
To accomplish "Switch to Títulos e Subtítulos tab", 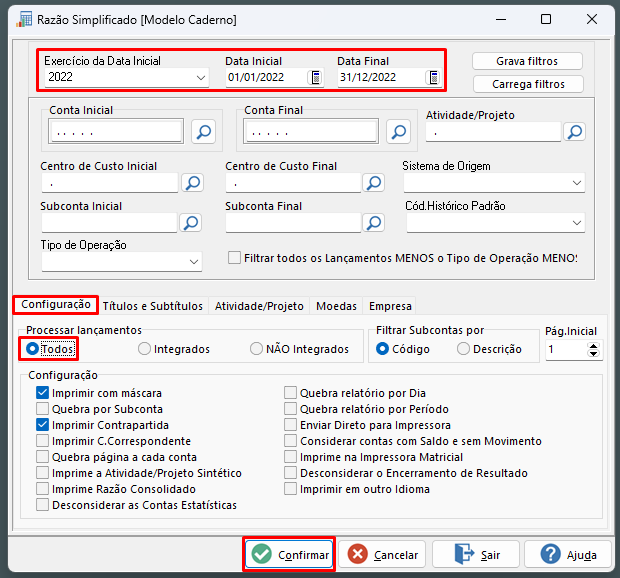I will tap(153, 306).
